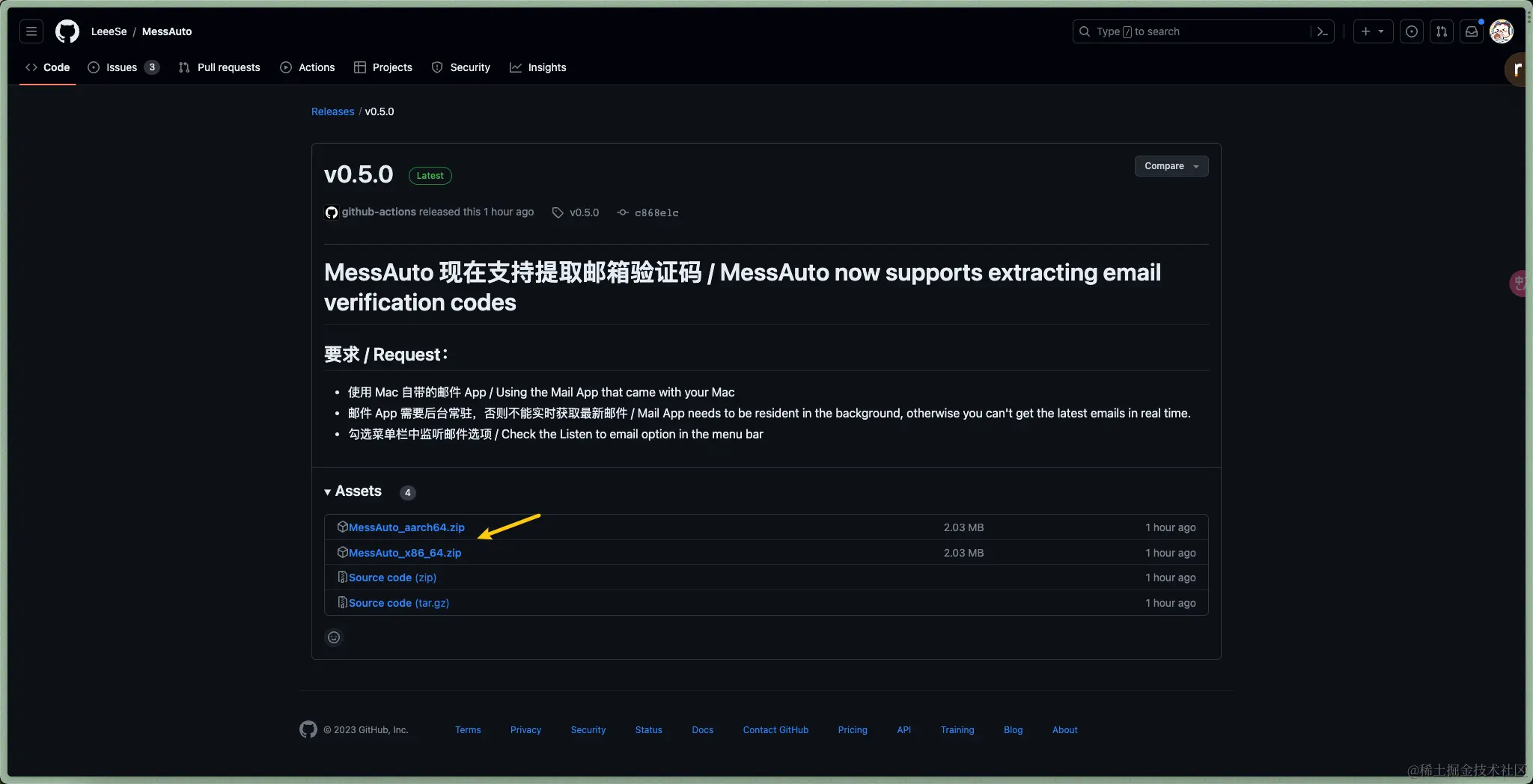Download Source code (tar.gz)

click(x=399, y=603)
